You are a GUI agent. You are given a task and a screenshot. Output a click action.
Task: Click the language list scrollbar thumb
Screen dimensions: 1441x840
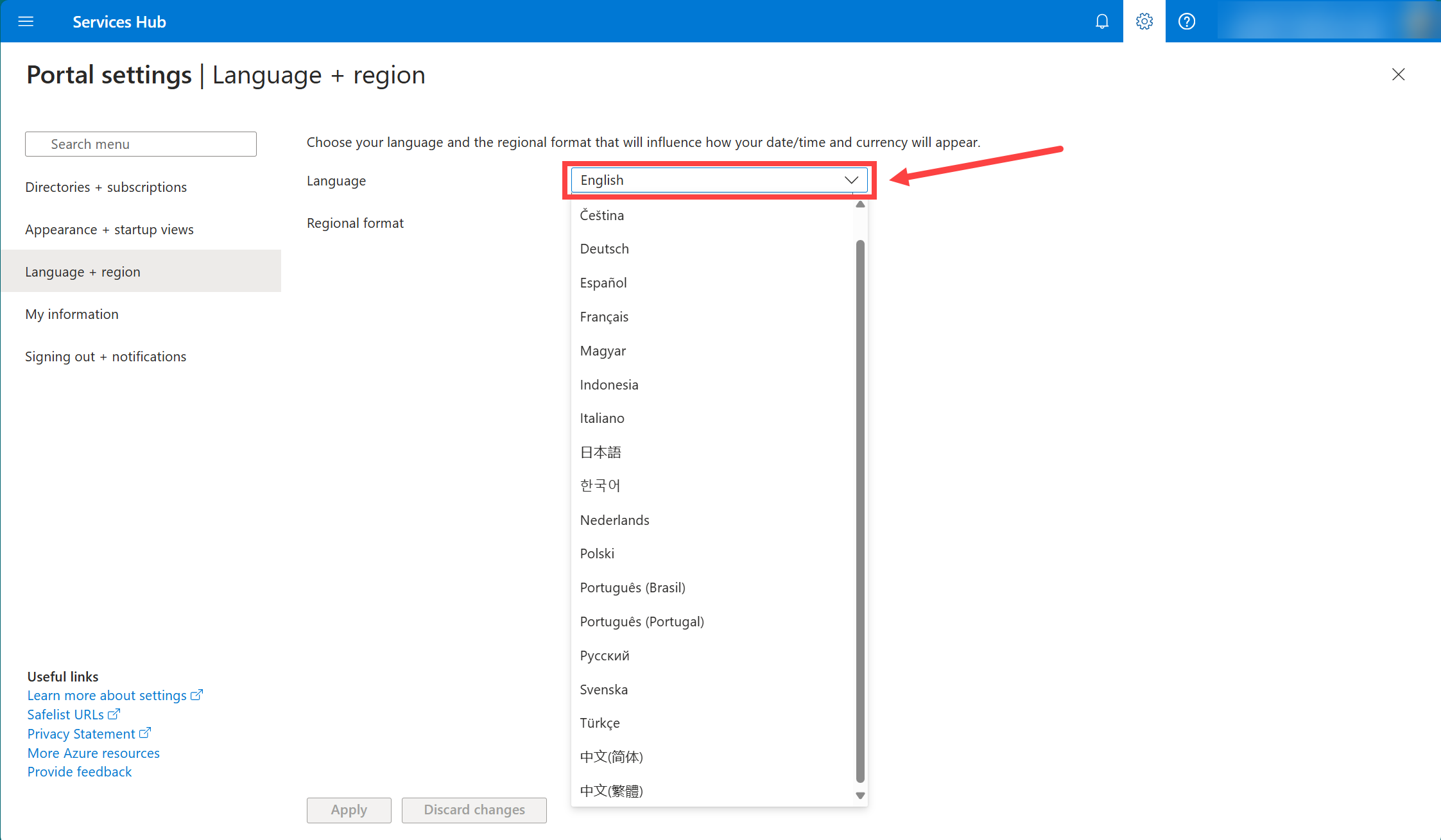pyautogui.click(x=860, y=511)
